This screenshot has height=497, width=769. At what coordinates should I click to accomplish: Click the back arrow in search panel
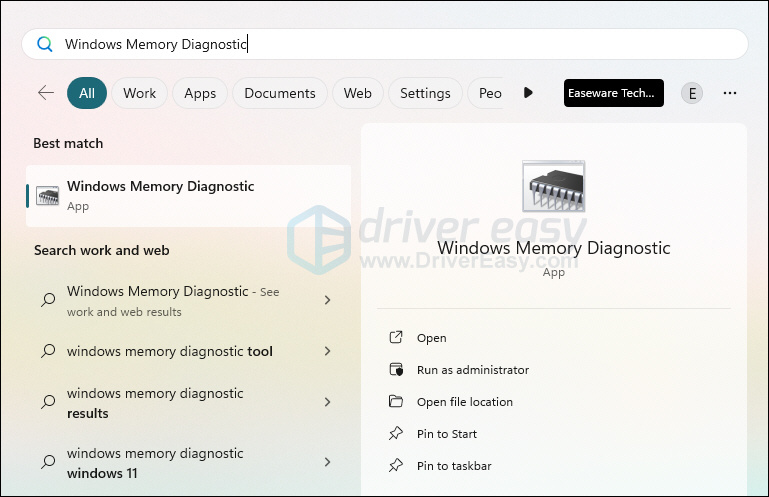click(46, 93)
